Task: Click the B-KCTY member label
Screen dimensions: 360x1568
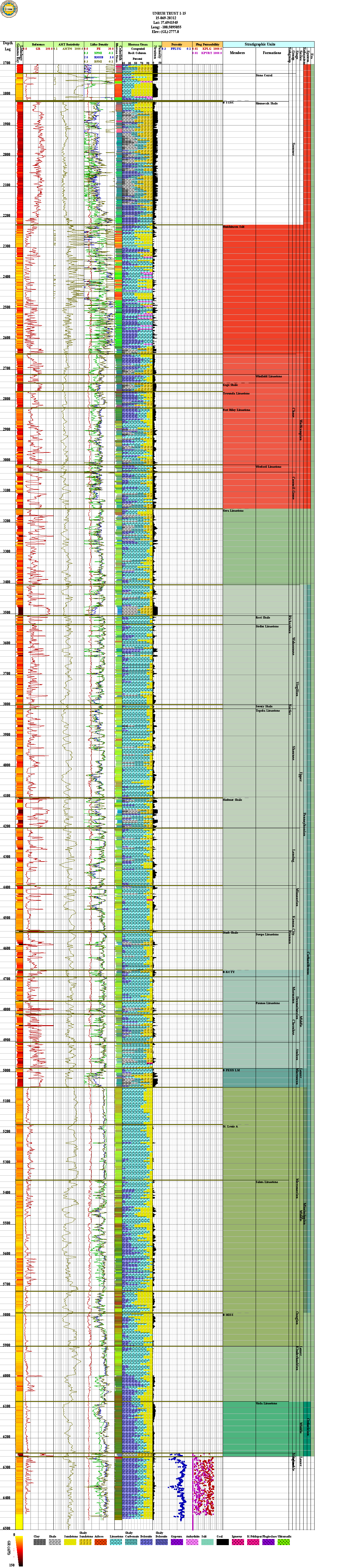Action: 229,972
